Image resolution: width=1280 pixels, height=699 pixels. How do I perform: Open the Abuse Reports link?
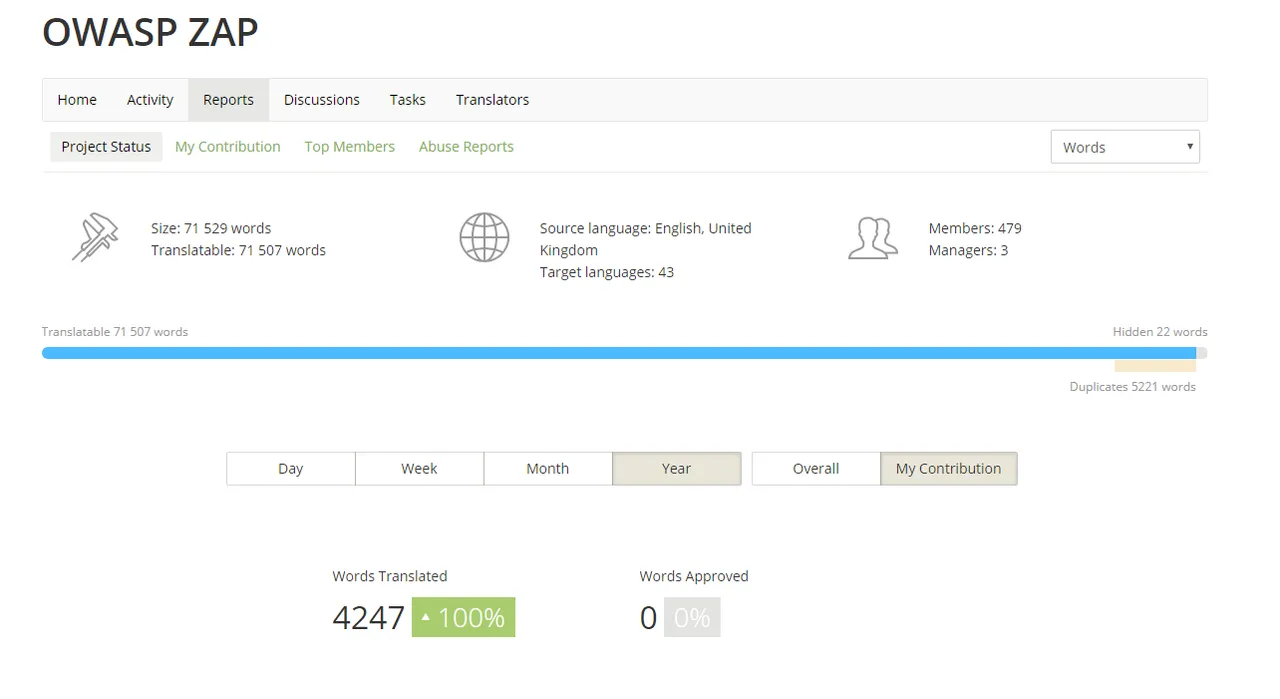(466, 146)
